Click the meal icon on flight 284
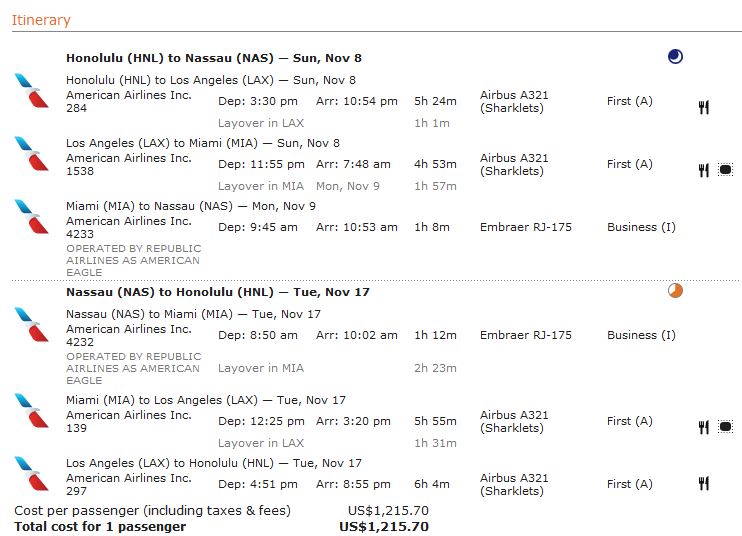The image size is (742, 536). (x=704, y=107)
